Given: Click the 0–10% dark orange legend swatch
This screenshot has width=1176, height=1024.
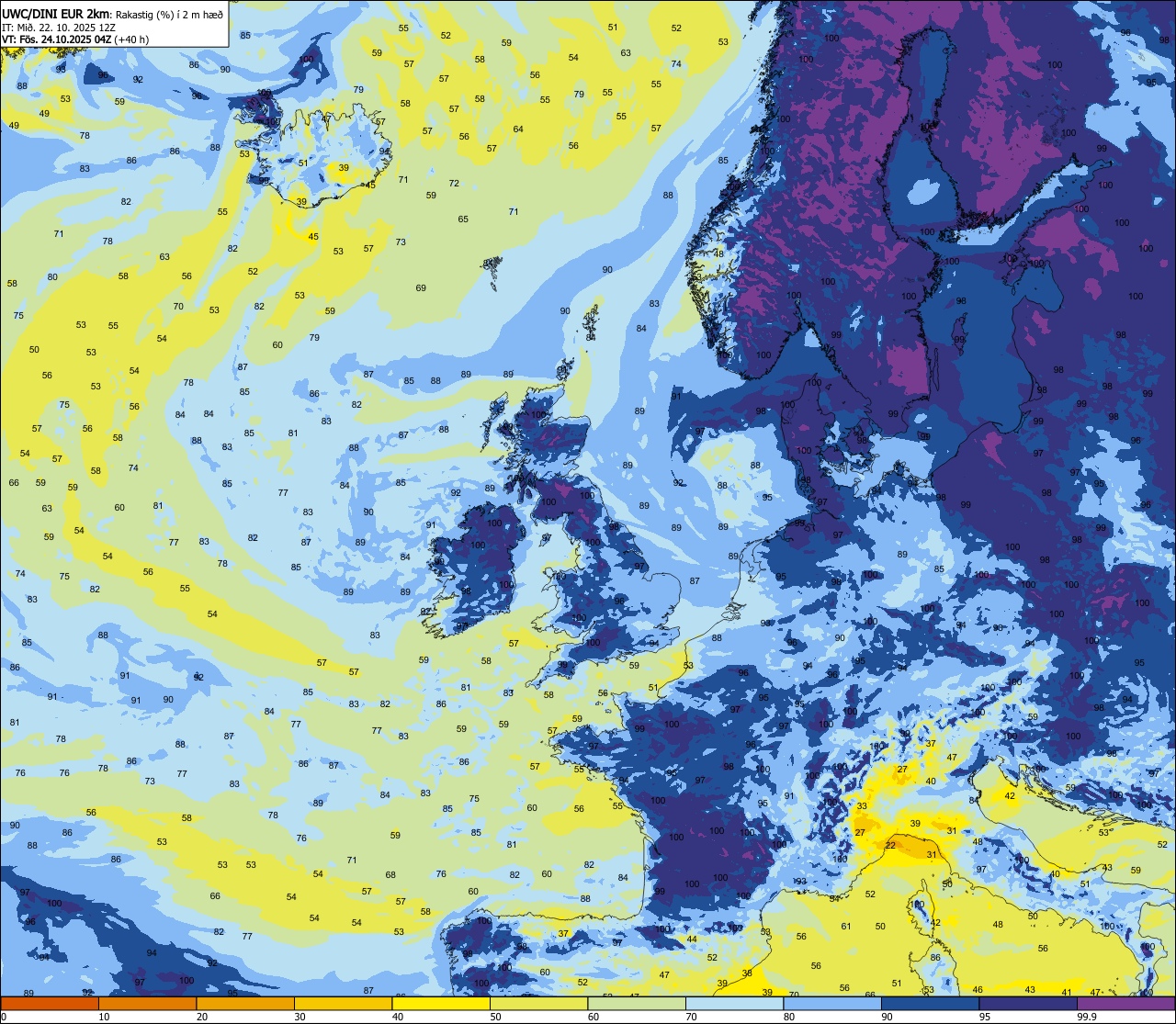Looking at the screenshot, I should click(x=50, y=1004).
